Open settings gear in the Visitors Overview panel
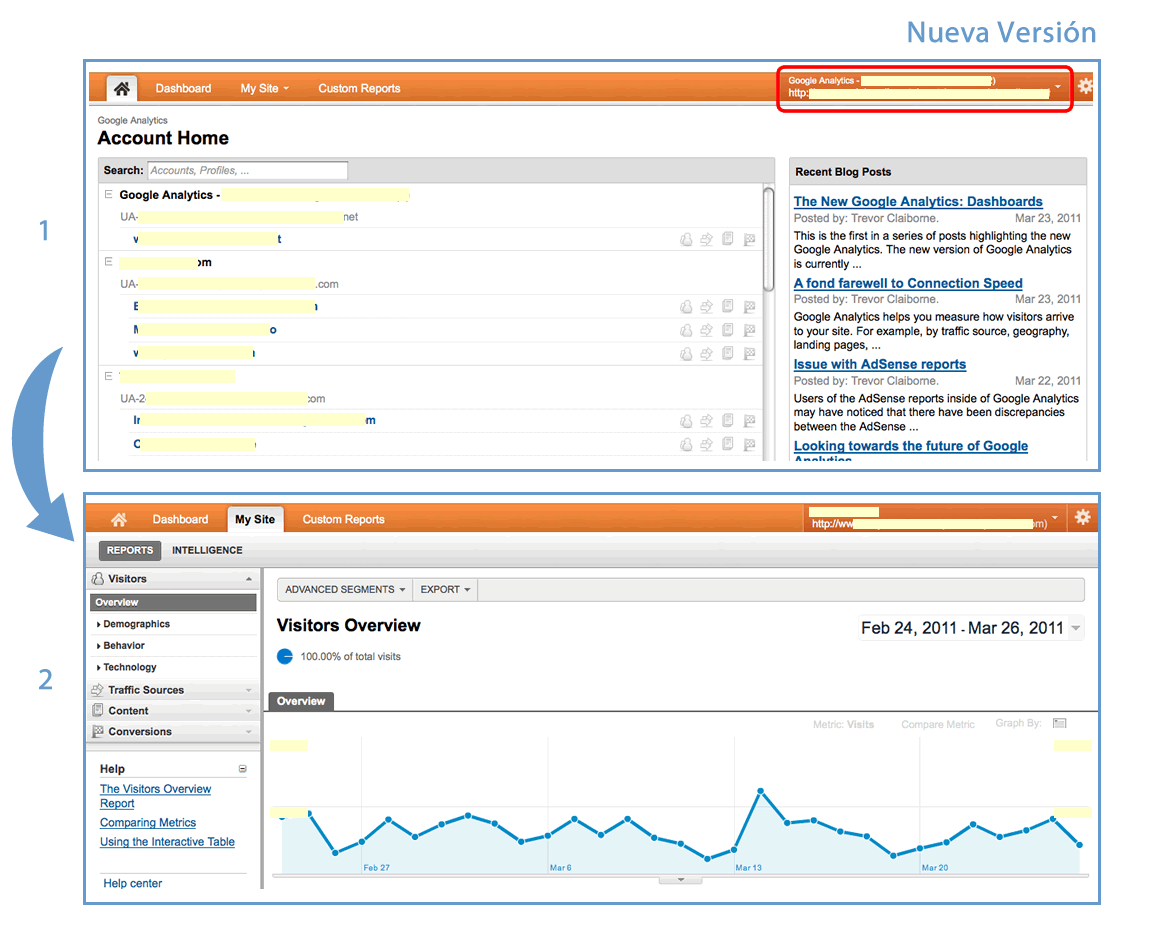This screenshot has width=1162, height=939. point(1083,517)
